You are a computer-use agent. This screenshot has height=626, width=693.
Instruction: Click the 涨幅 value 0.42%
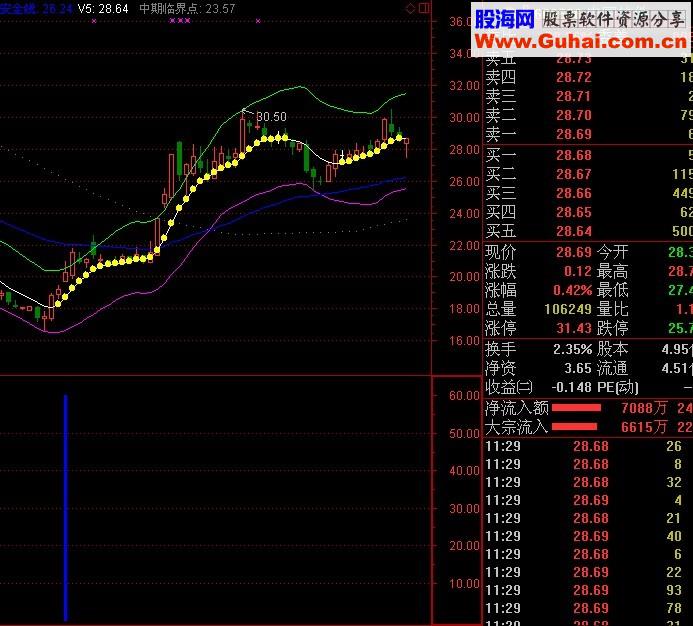(x=572, y=290)
